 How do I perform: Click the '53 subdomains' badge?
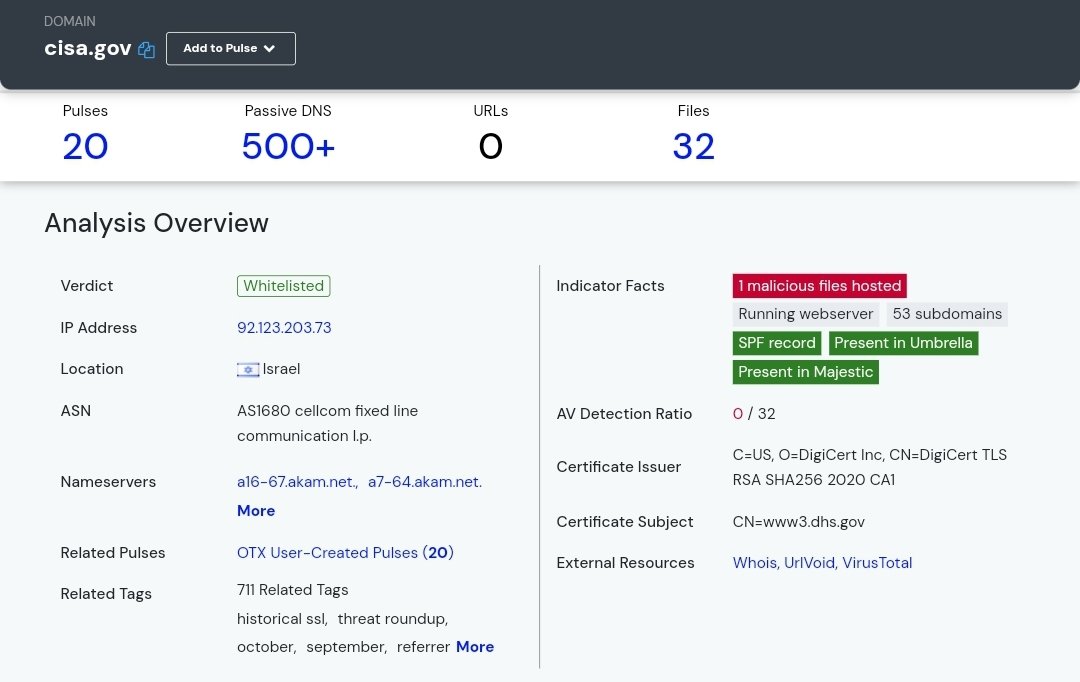(x=947, y=314)
